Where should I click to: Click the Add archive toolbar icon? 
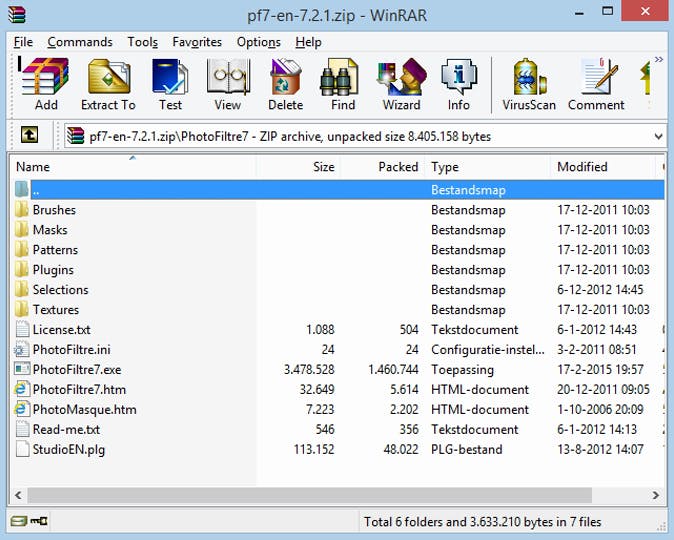pos(46,84)
